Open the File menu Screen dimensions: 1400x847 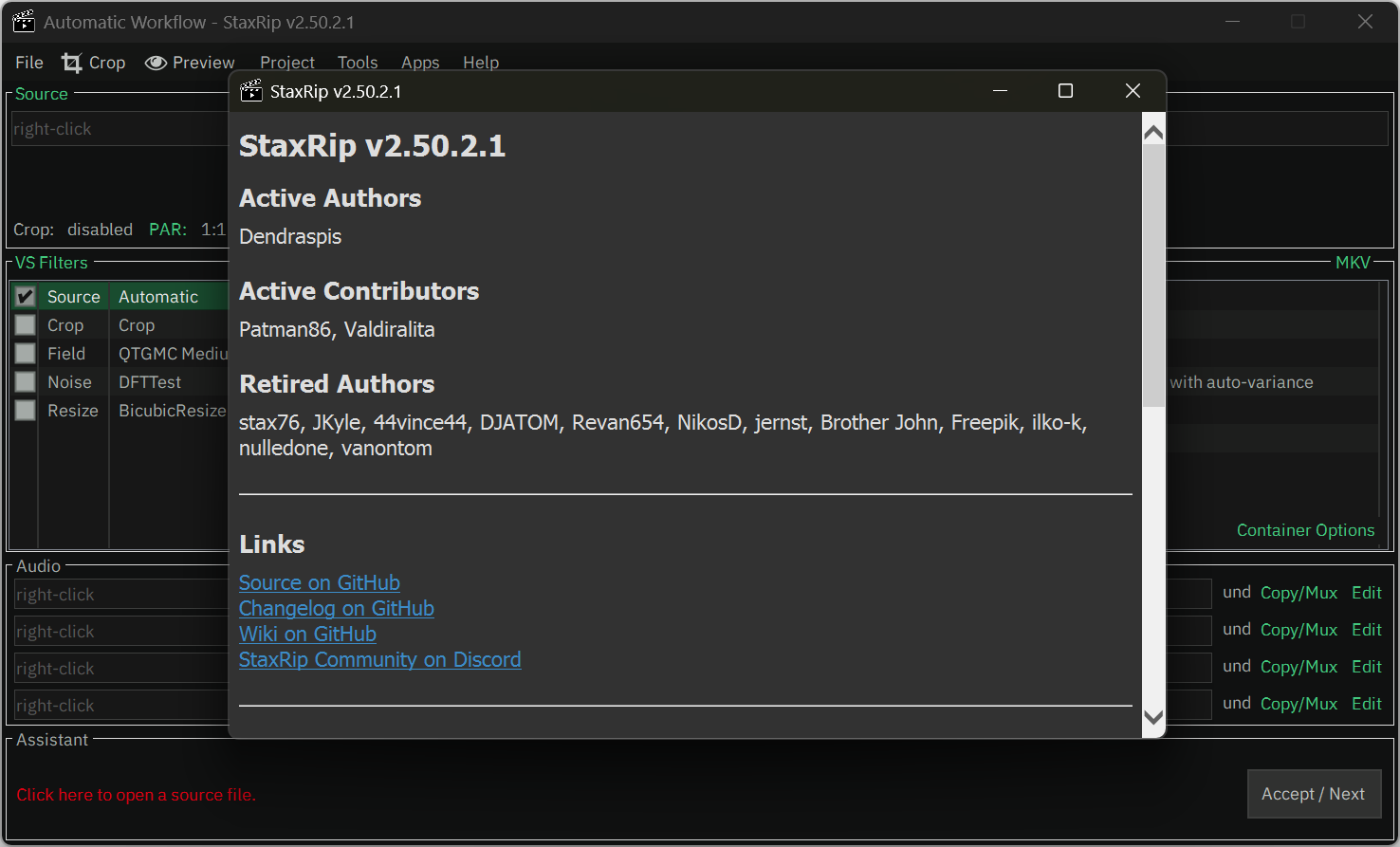click(x=29, y=63)
